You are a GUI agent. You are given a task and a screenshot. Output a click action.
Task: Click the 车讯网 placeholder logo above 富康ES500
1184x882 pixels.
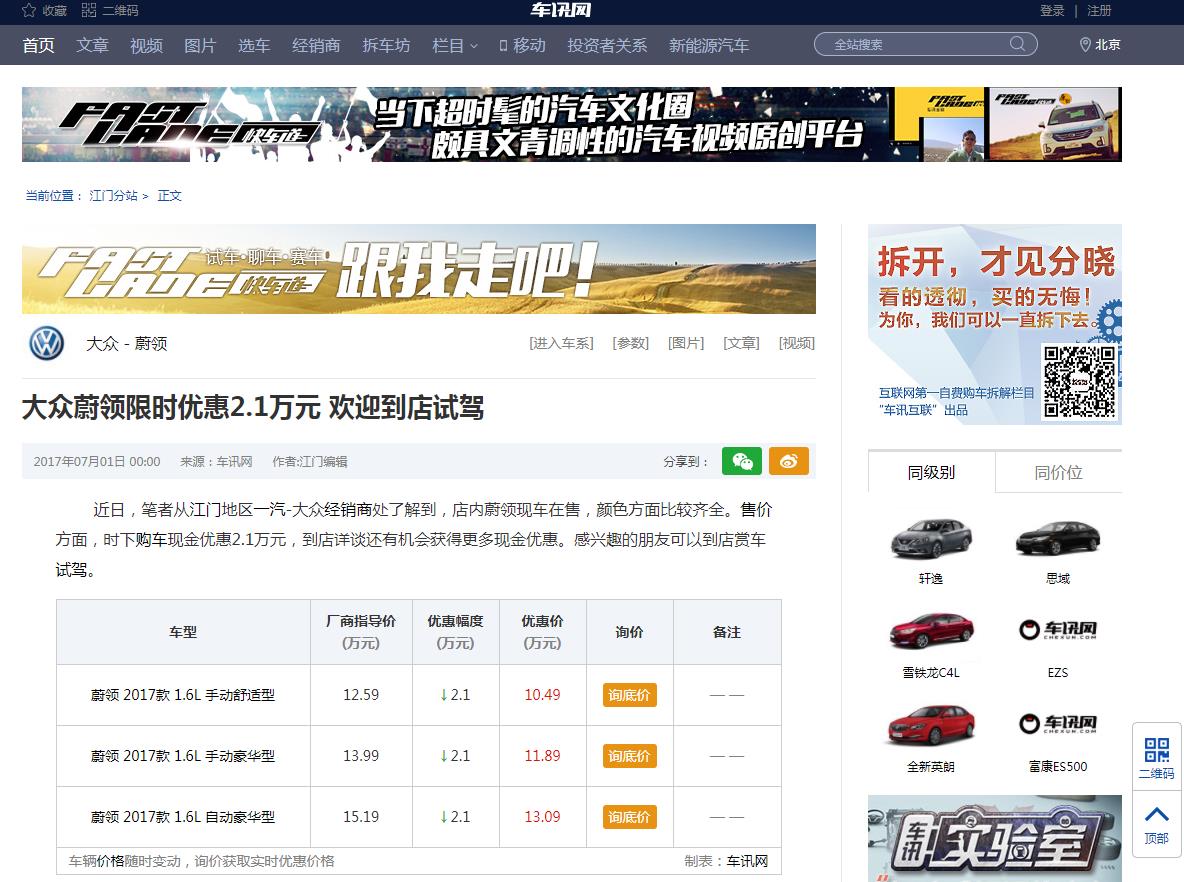pyautogui.click(x=1058, y=723)
